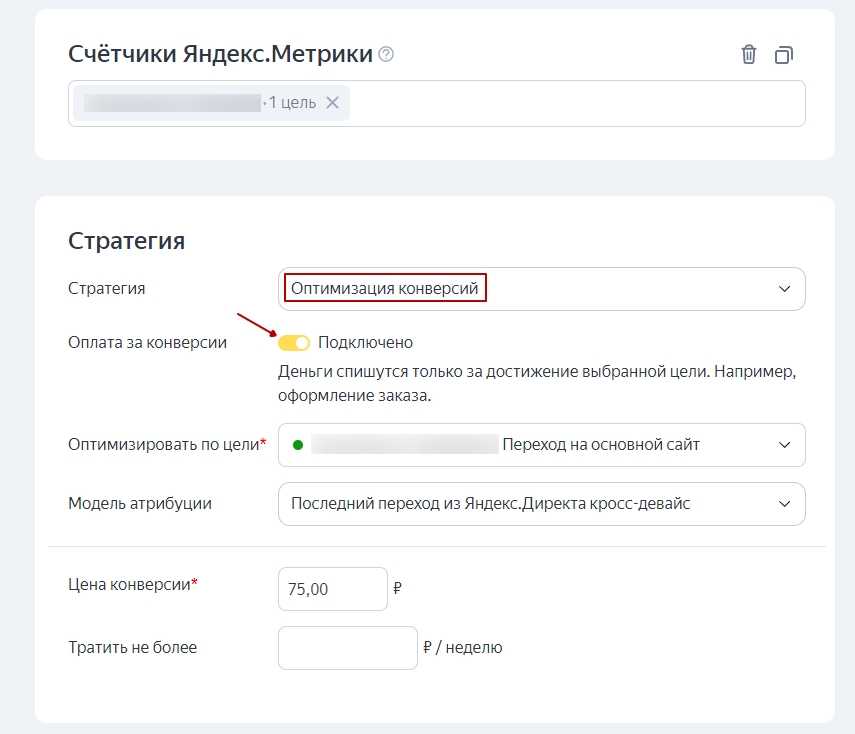This screenshot has width=855, height=734.
Task: Click the Модель атрибуции label
Action: [139, 504]
